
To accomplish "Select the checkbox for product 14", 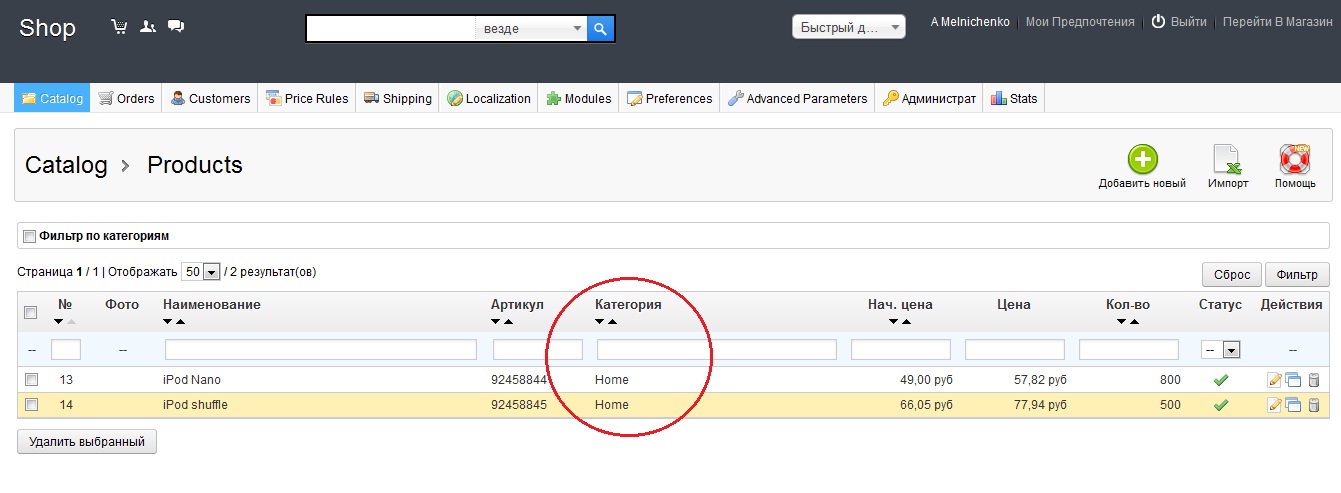I will 31,405.
